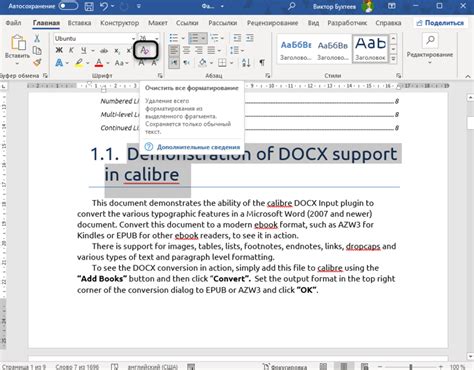Select the Format Painter brush icon
The height and width of the screenshot is (370, 474).
(37, 62)
